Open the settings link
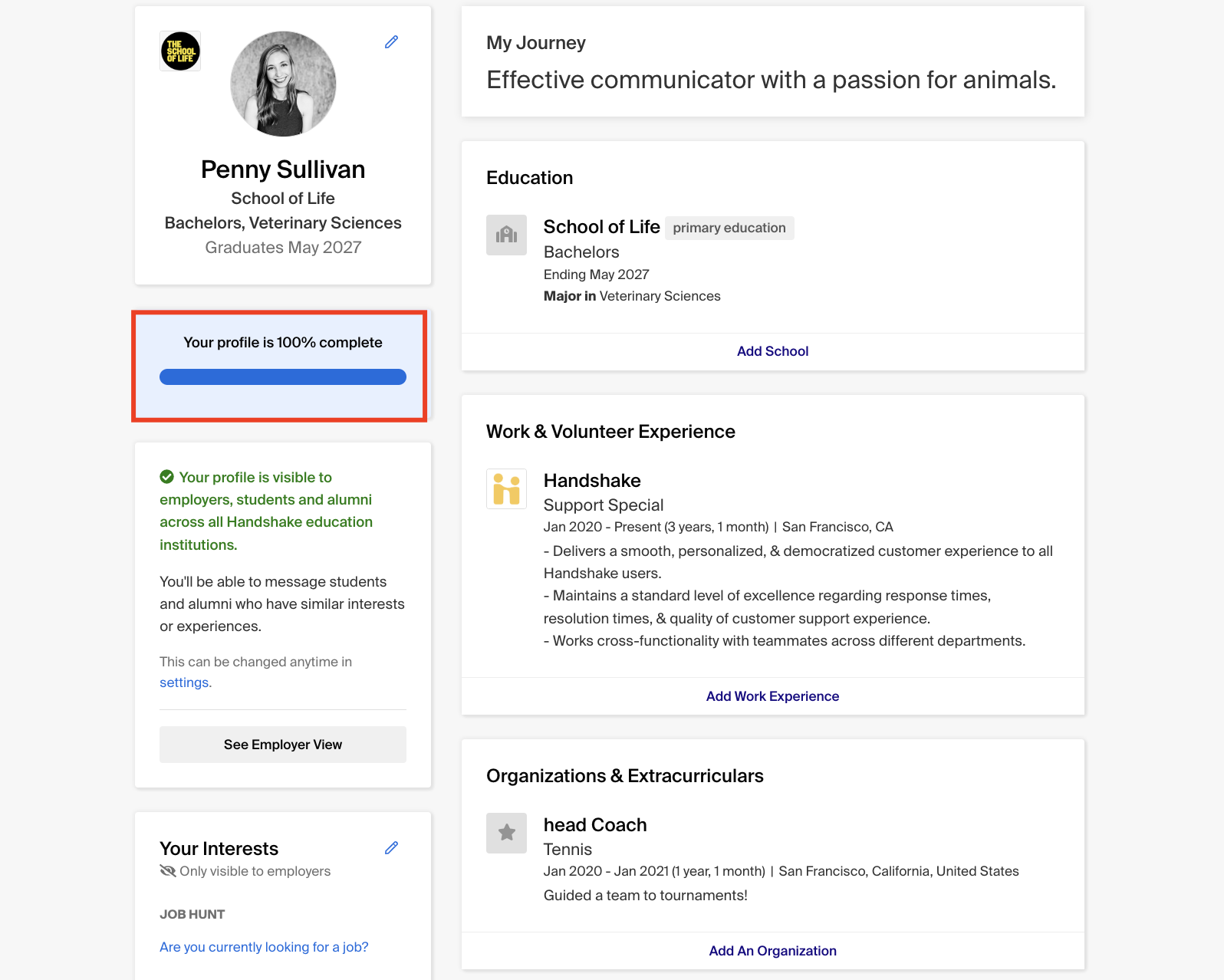1224x980 pixels. point(184,682)
